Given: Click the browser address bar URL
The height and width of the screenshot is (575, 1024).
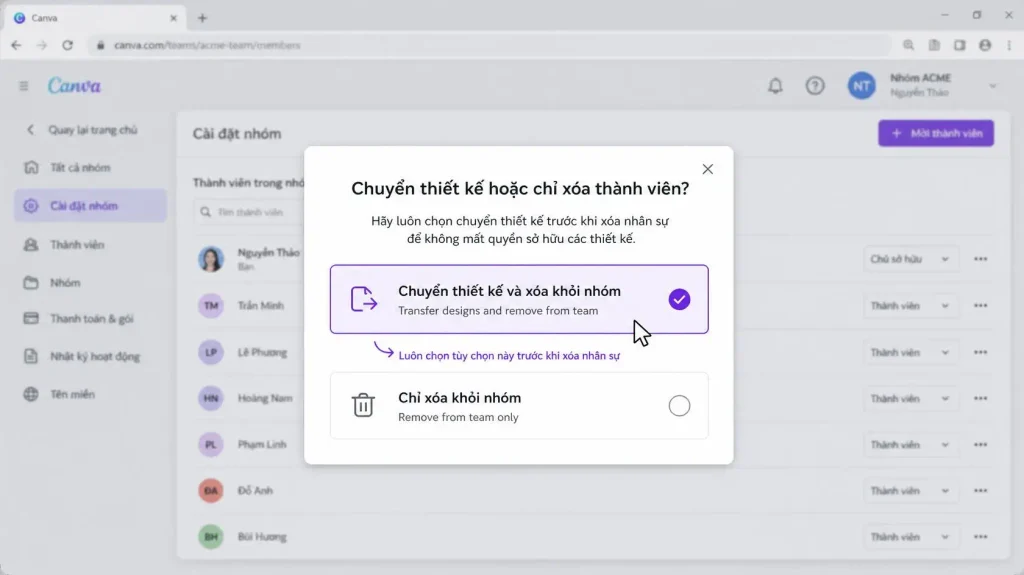Looking at the screenshot, I should (207, 45).
